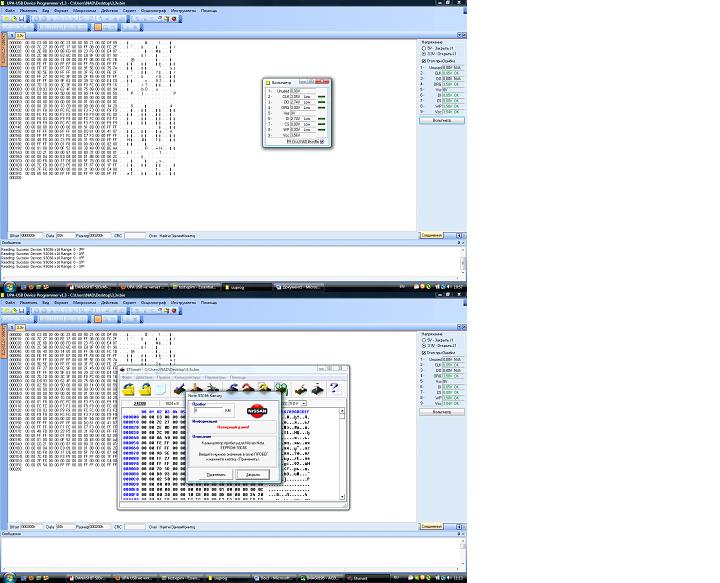Click ETLsmart hex view vertical scrollbar
The width and height of the screenshot is (720, 583).
point(342,454)
